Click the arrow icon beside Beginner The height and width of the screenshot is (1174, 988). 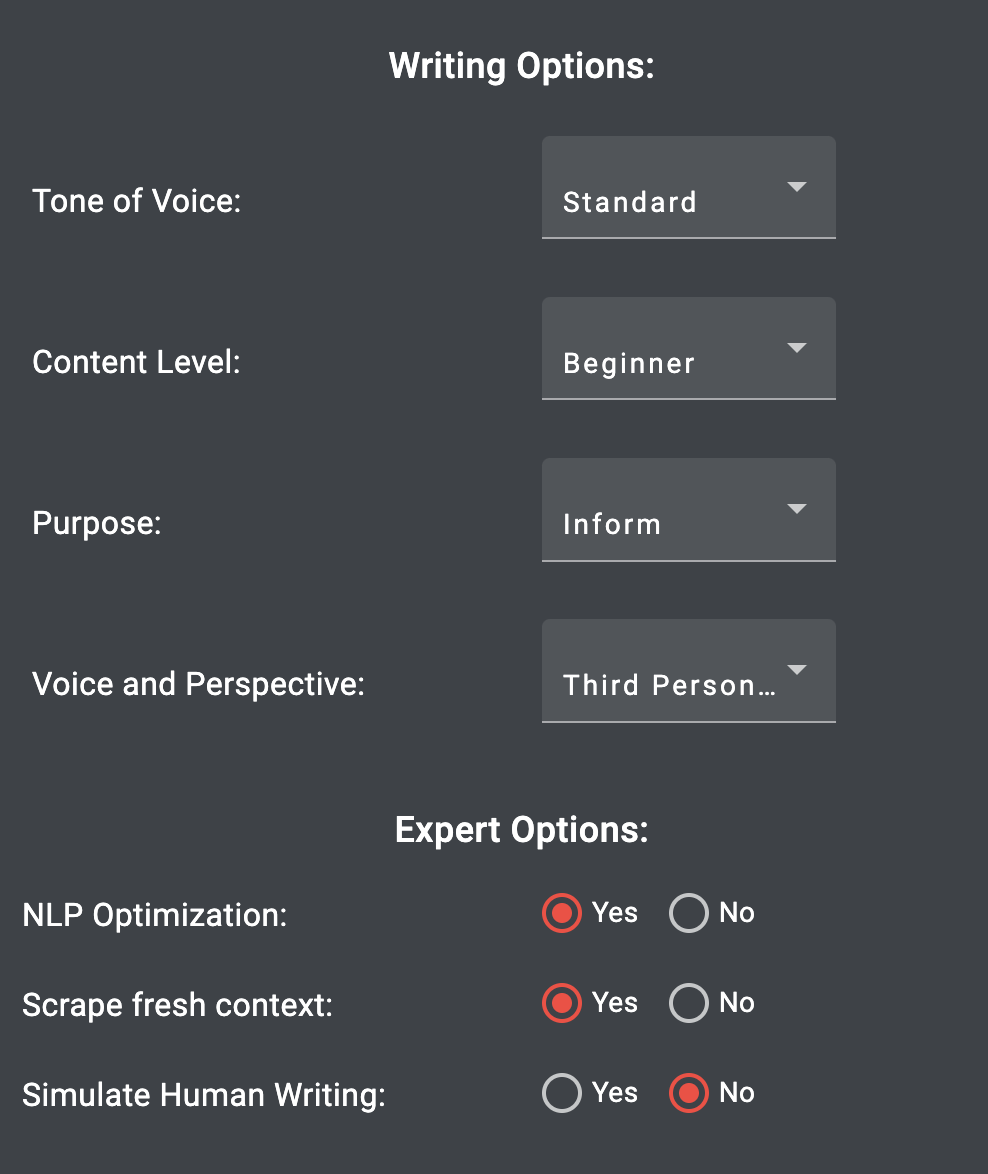797,348
